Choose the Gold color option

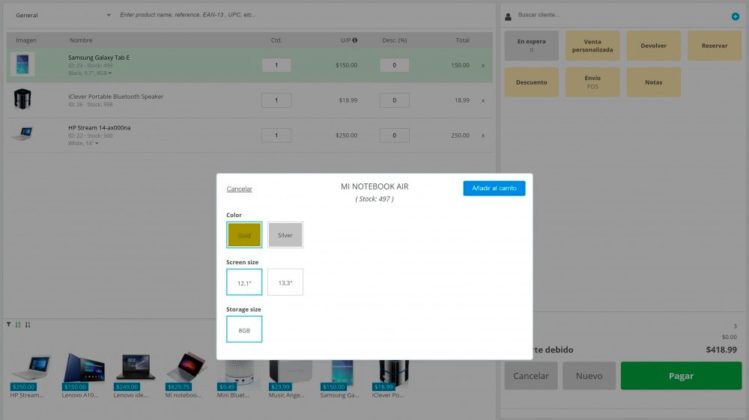(x=244, y=235)
